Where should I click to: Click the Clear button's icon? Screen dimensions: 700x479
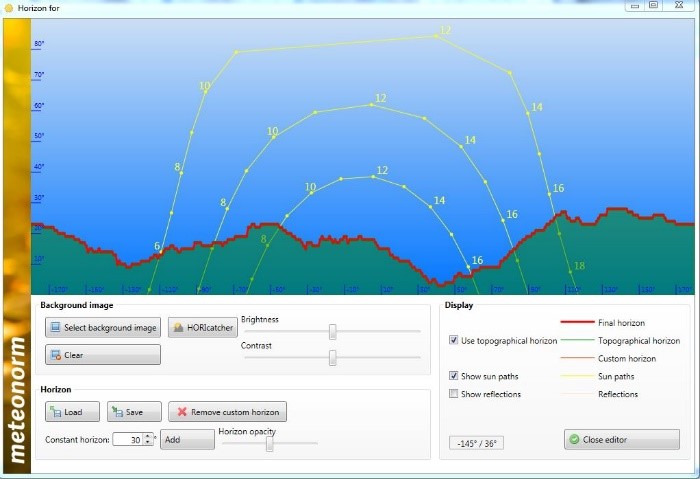coord(56,355)
